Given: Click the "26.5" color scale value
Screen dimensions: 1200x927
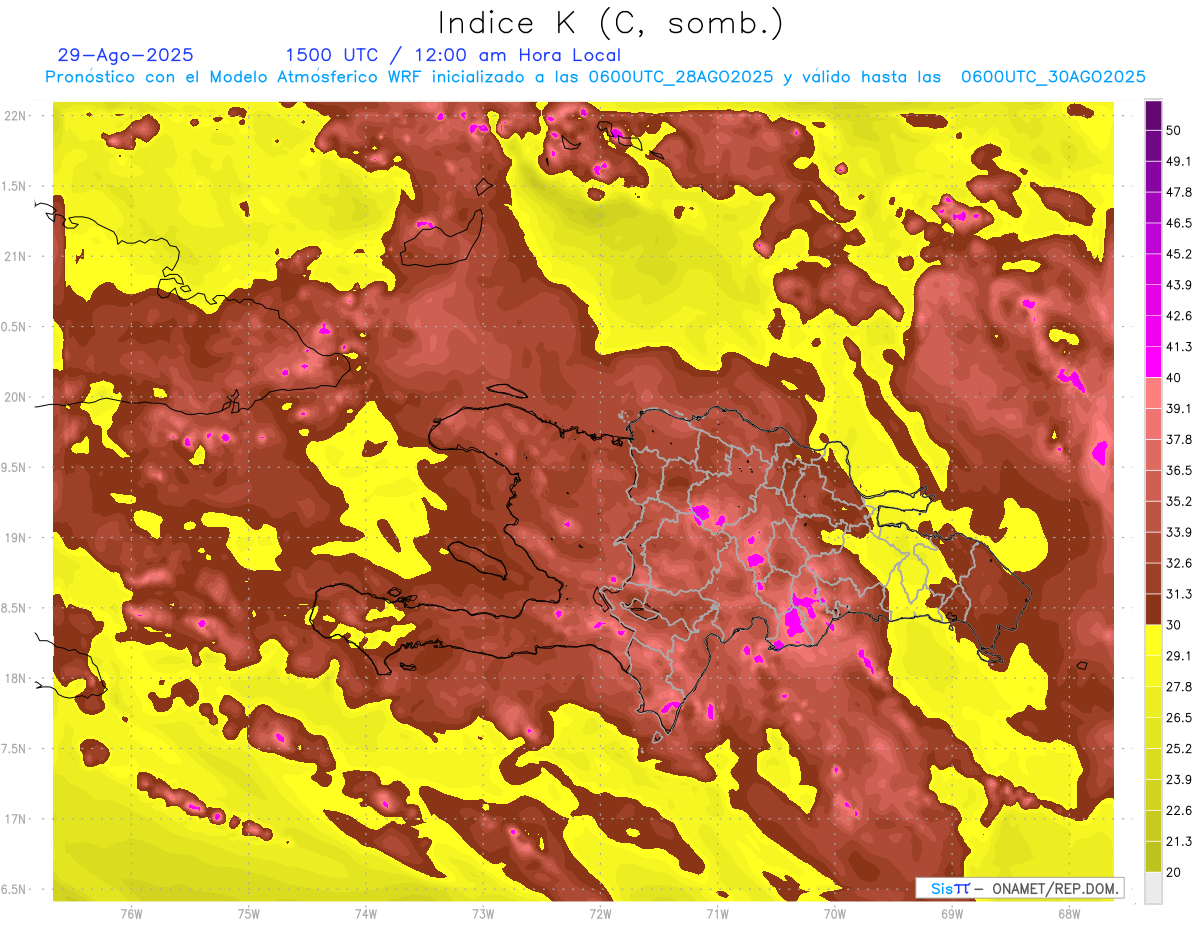Looking at the screenshot, I should tap(1178, 717).
